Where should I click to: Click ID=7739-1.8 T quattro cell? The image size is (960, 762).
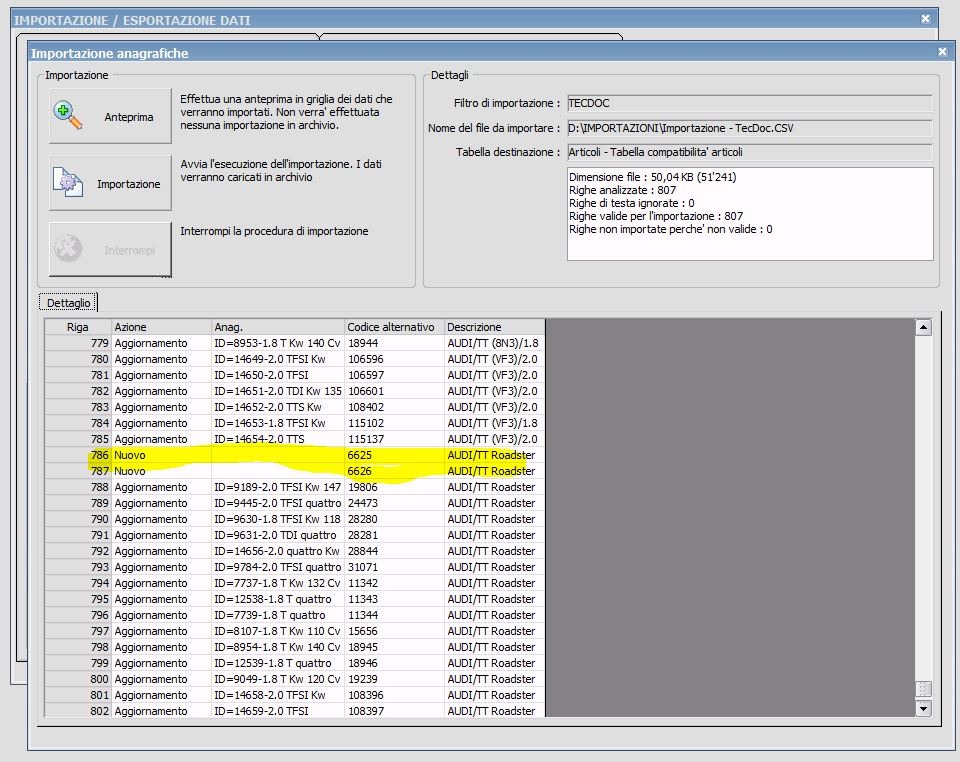pos(278,614)
